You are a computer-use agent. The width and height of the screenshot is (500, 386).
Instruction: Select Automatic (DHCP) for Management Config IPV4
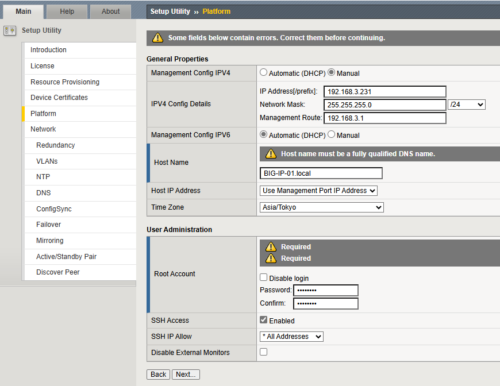[x=263, y=72]
